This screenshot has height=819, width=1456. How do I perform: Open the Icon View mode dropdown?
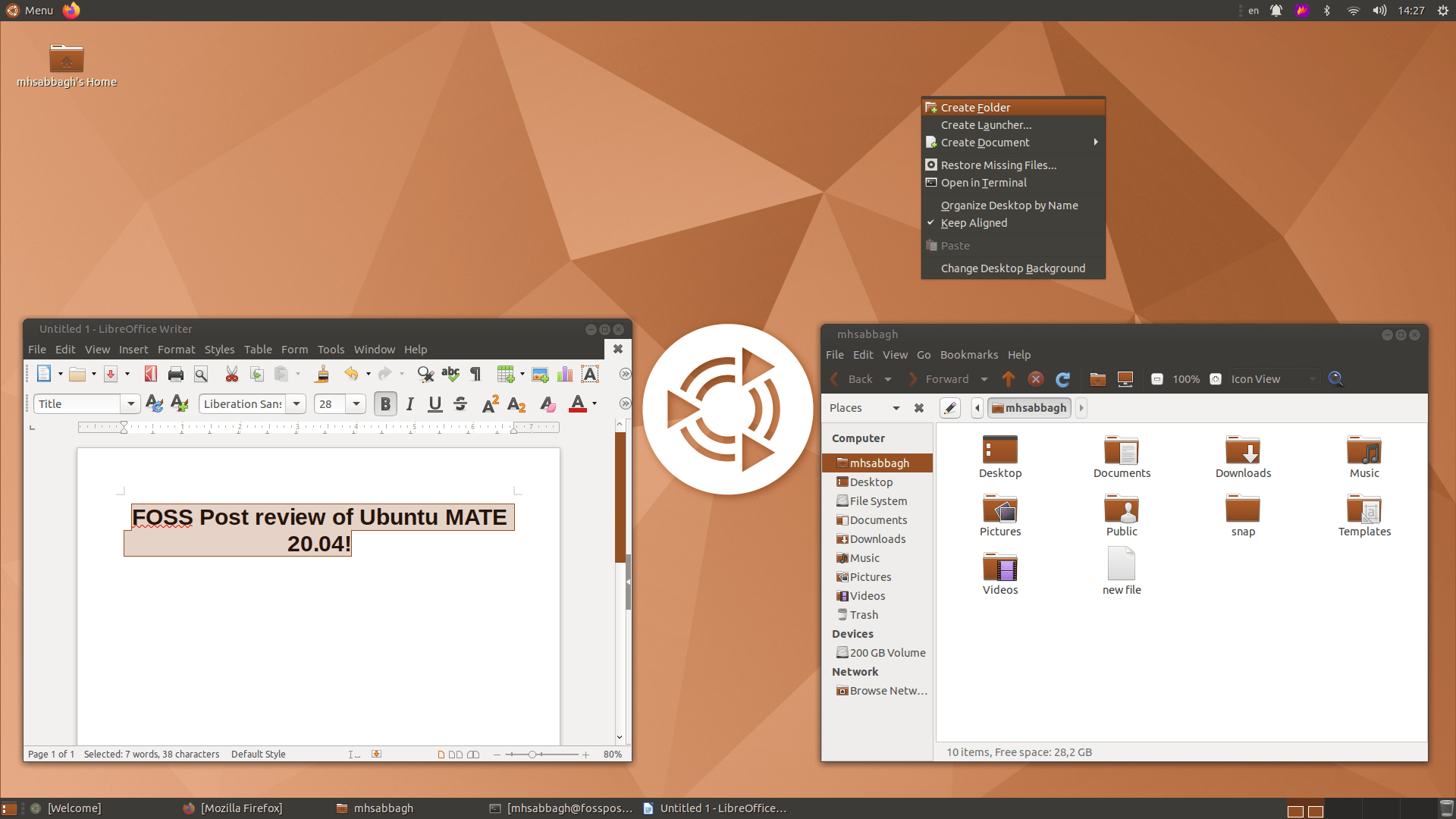[x=1272, y=379]
